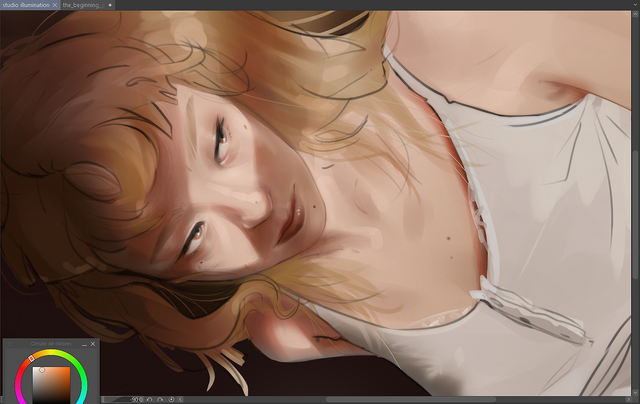Close the color circle panel

[93, 344]
